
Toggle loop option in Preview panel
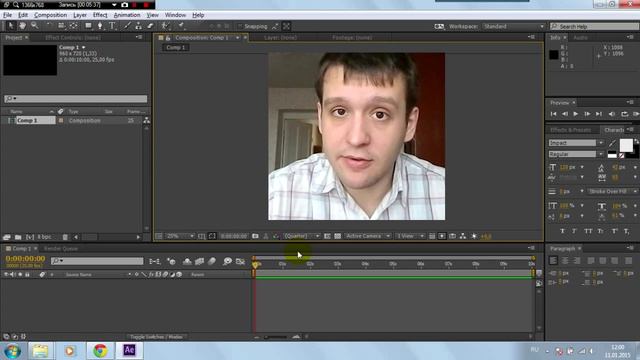click(624, 114)
